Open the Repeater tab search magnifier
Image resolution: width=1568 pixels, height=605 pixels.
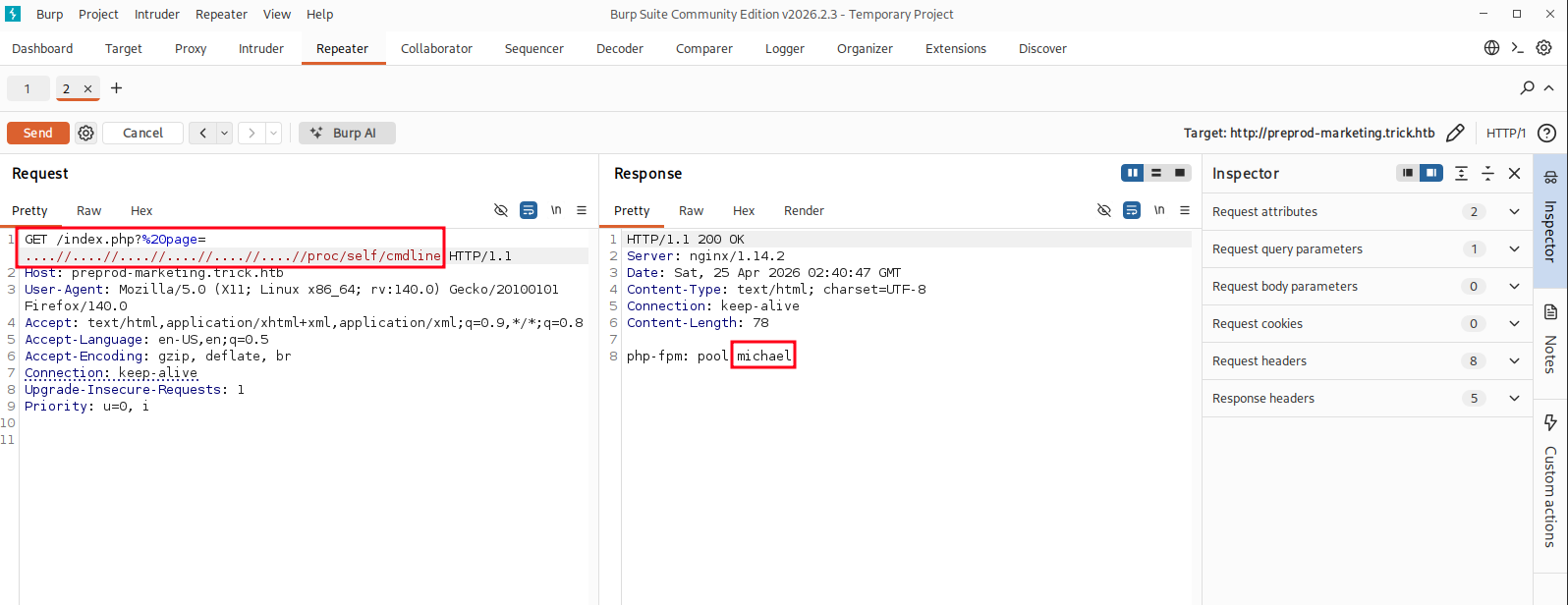pyautogui.click(x=1527, y=88)
